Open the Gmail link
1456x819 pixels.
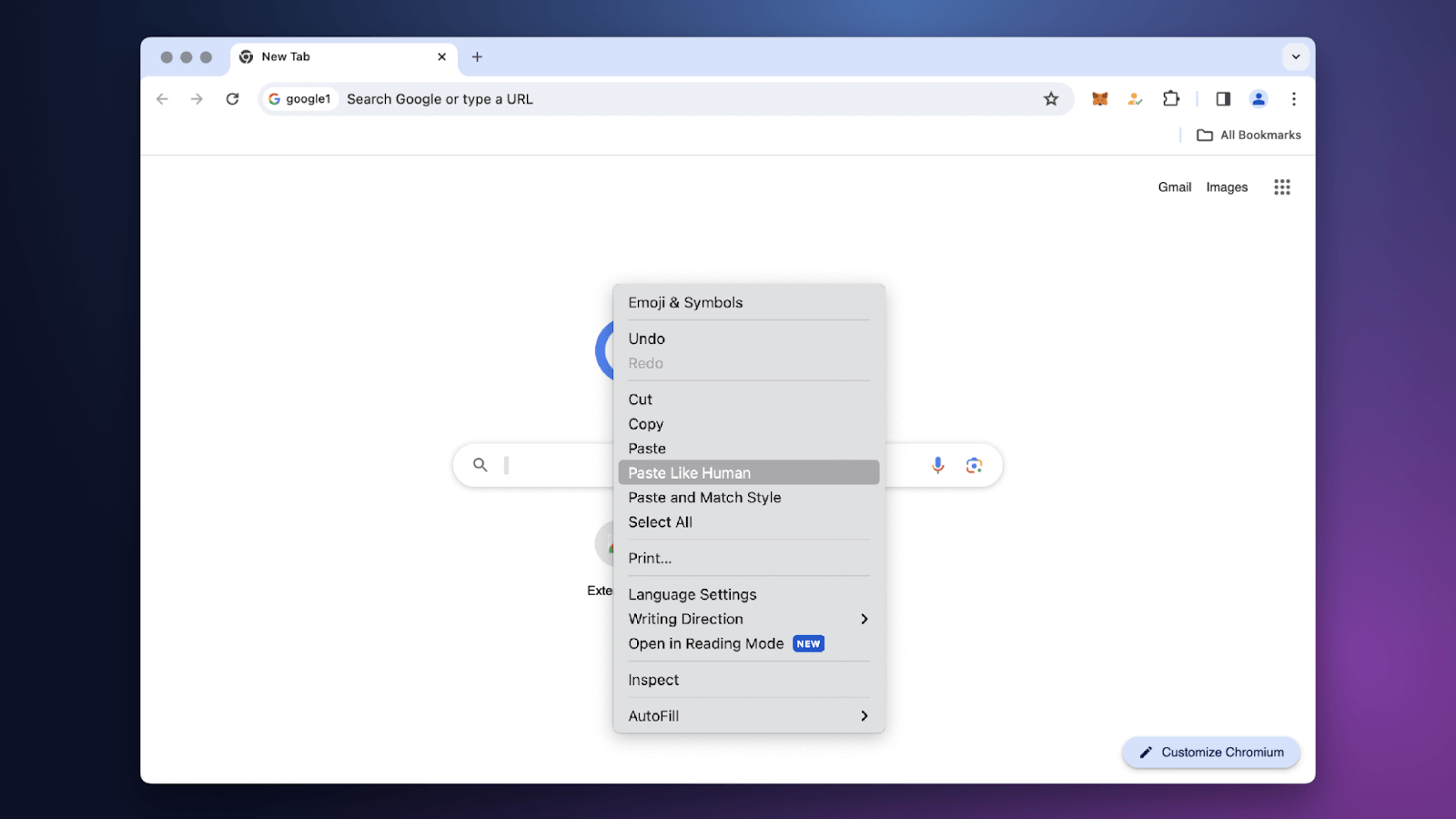(x=1174, y=187)
